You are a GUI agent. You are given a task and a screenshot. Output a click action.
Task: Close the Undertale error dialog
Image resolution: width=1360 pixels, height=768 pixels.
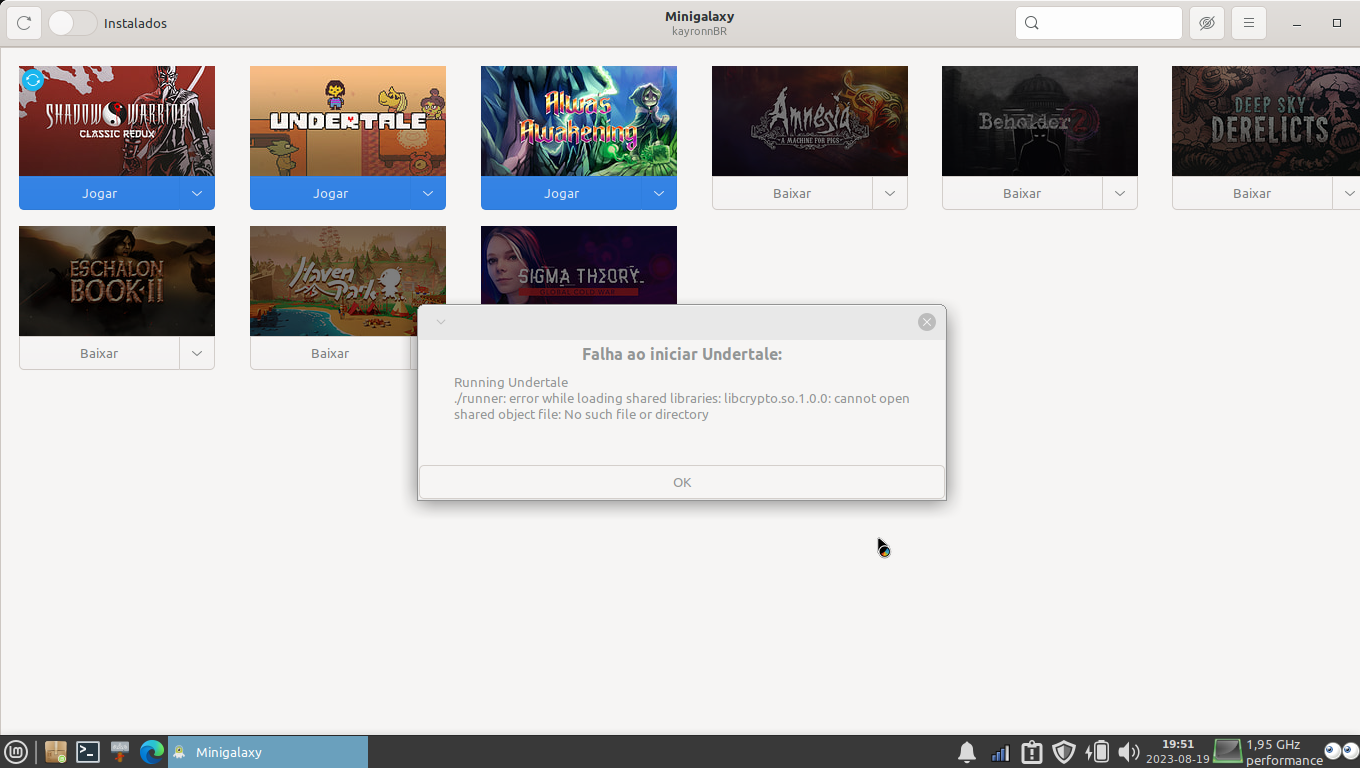coord(927,322)
